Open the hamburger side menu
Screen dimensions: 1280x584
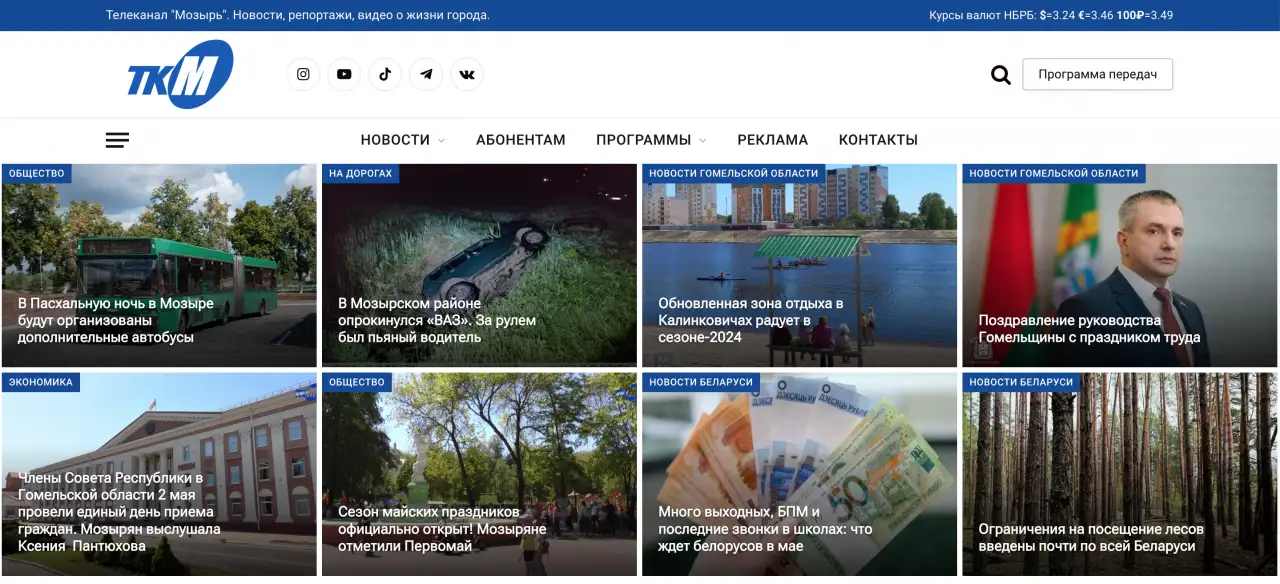pyautogui.click(x=117, y=140)
